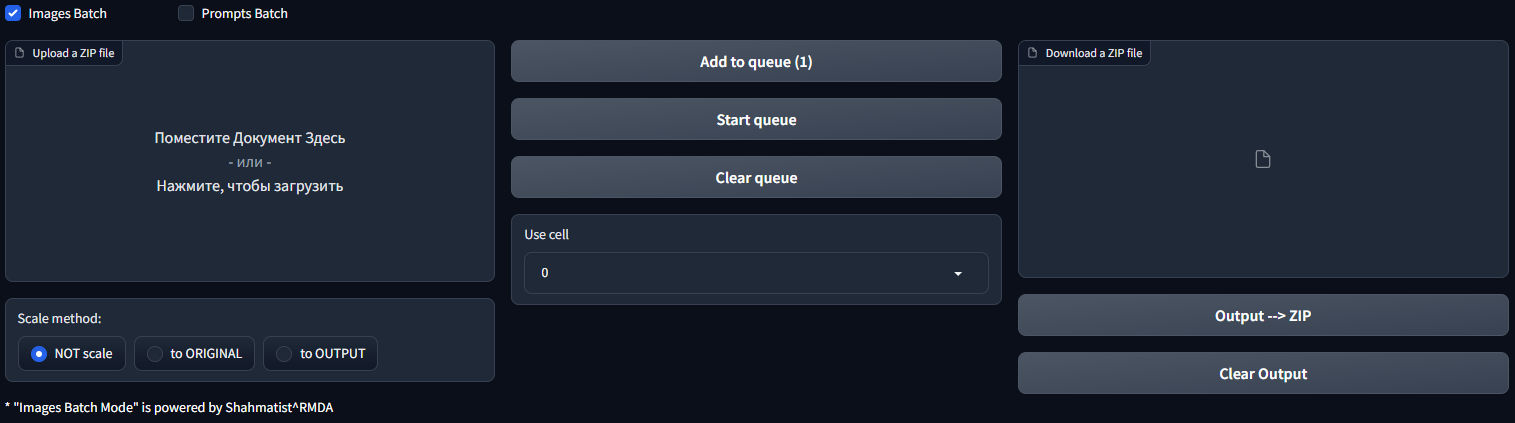Pick the to OUTPUT scale method
This screenshot has height=423, width=1515.
(284, 353)
